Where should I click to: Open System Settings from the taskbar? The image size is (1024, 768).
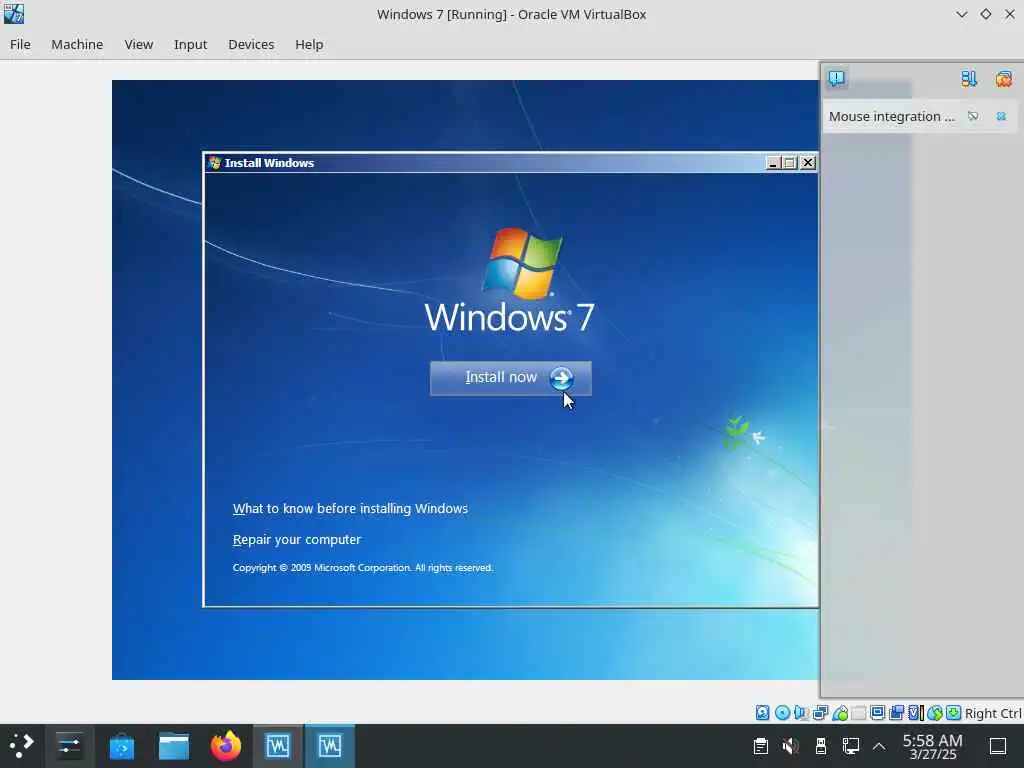coord(69,746)
